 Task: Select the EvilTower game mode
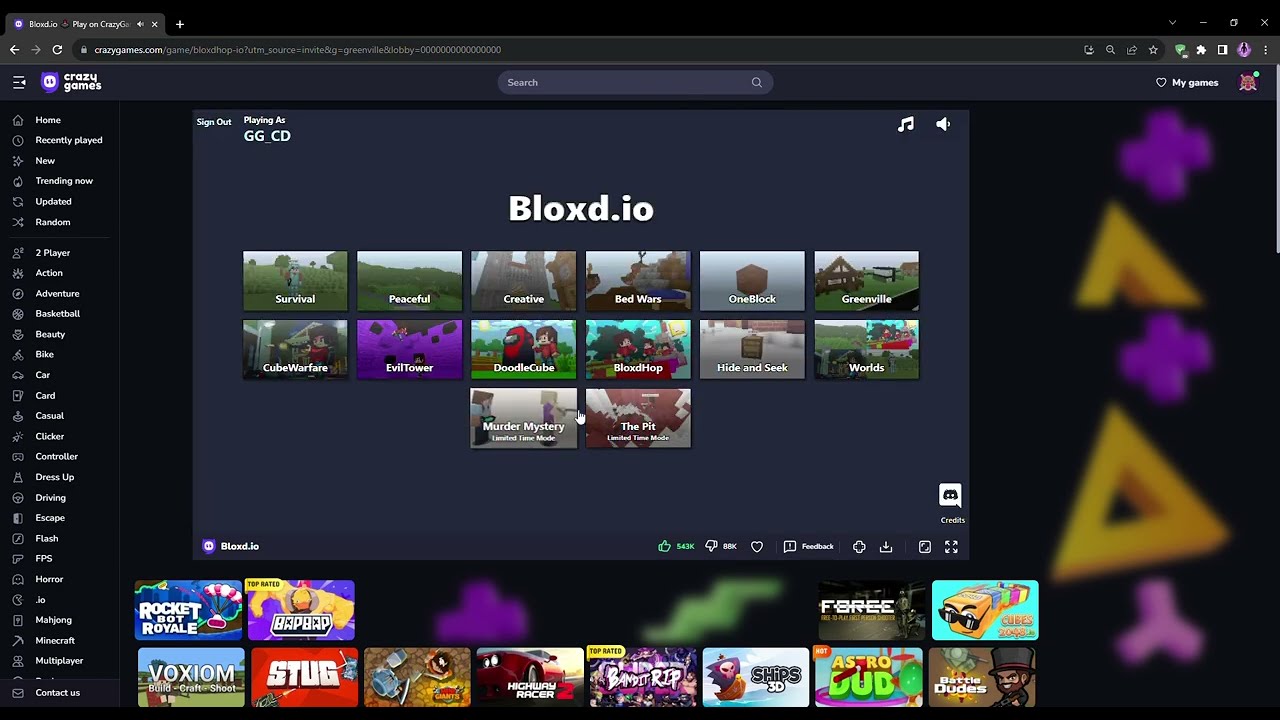click(409, 349)
